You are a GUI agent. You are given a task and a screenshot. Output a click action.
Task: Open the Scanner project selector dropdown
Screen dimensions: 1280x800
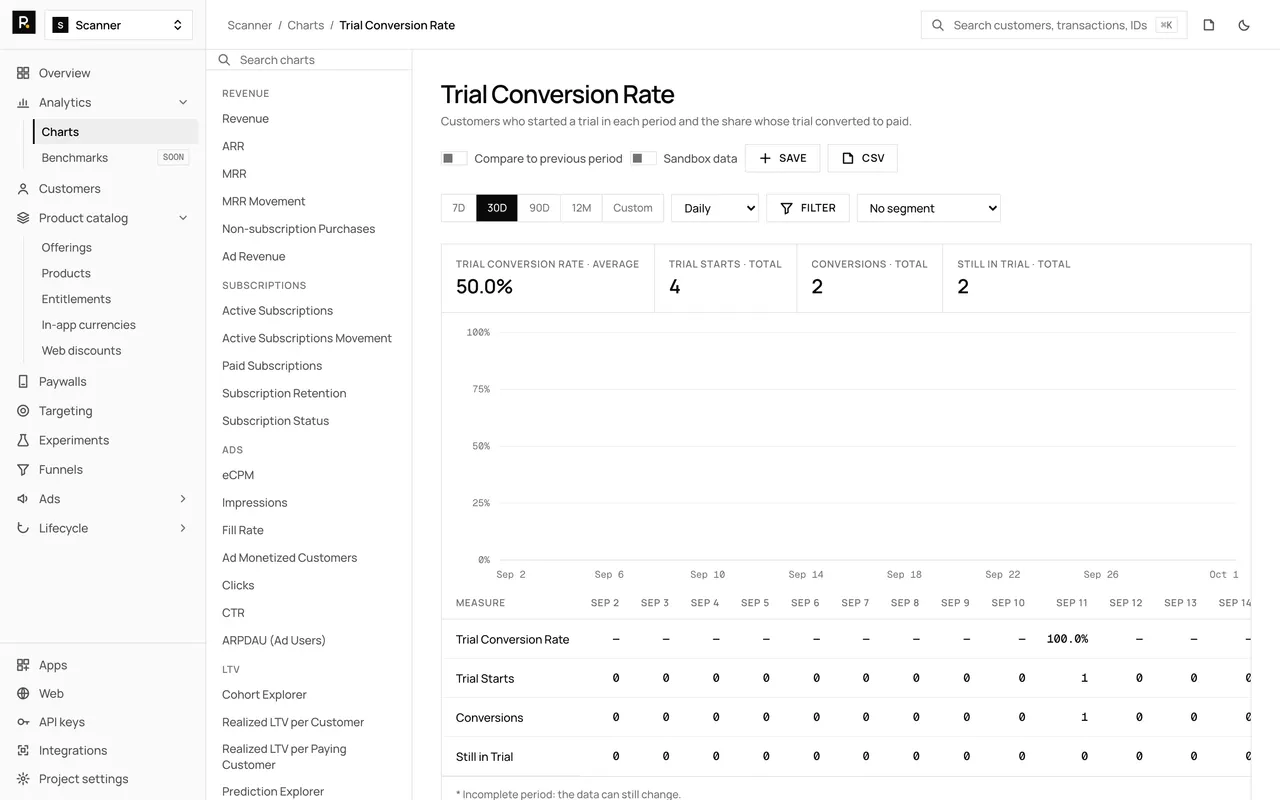(x=119, y=25)
